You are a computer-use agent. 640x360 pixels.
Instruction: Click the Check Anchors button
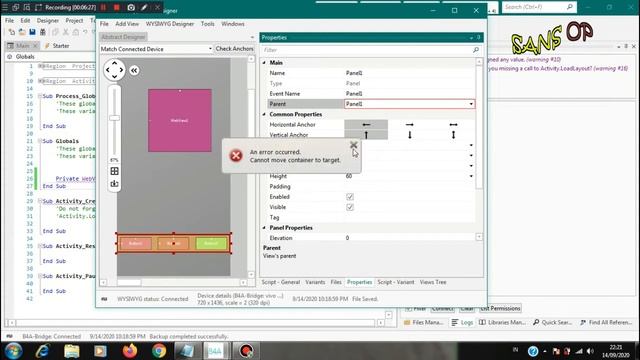click(x=234, y=49)
